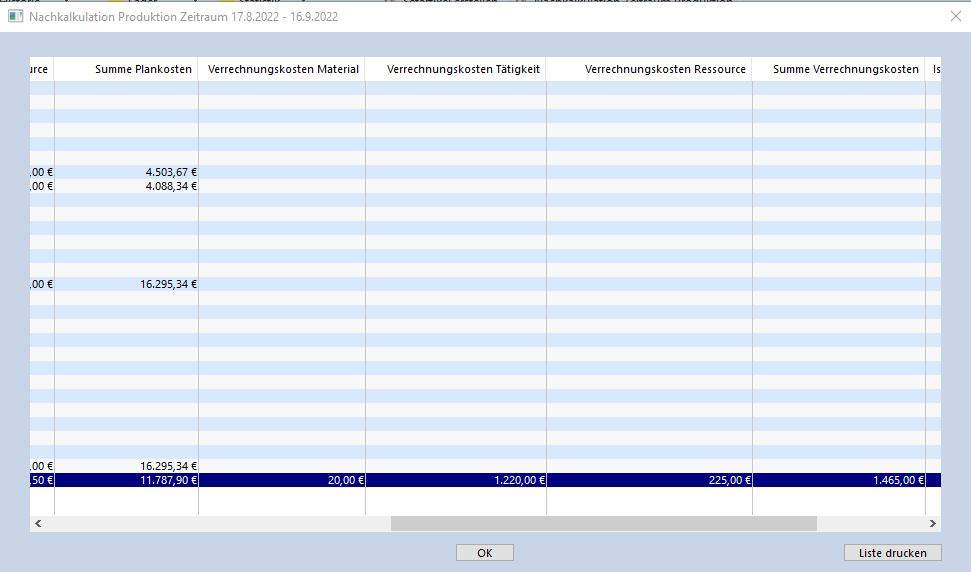Screen dimensions: 971x572
Task: Click the window icon in title bar
Action: coord(15,17)
